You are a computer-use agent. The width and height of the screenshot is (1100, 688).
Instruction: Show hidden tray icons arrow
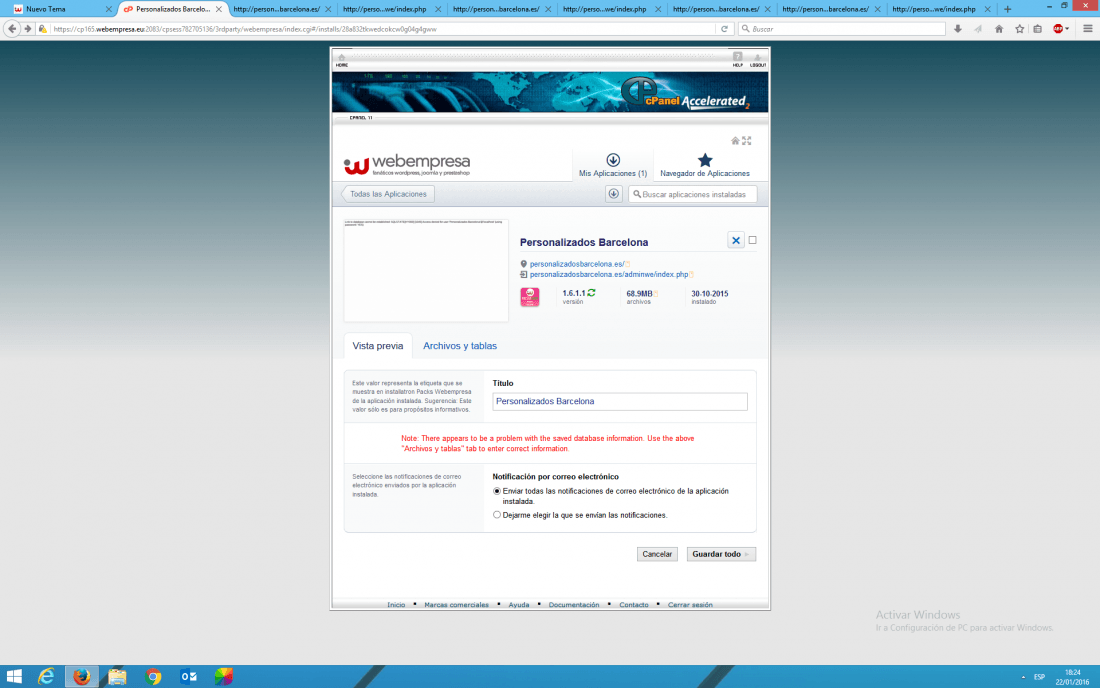point(1023,677)
